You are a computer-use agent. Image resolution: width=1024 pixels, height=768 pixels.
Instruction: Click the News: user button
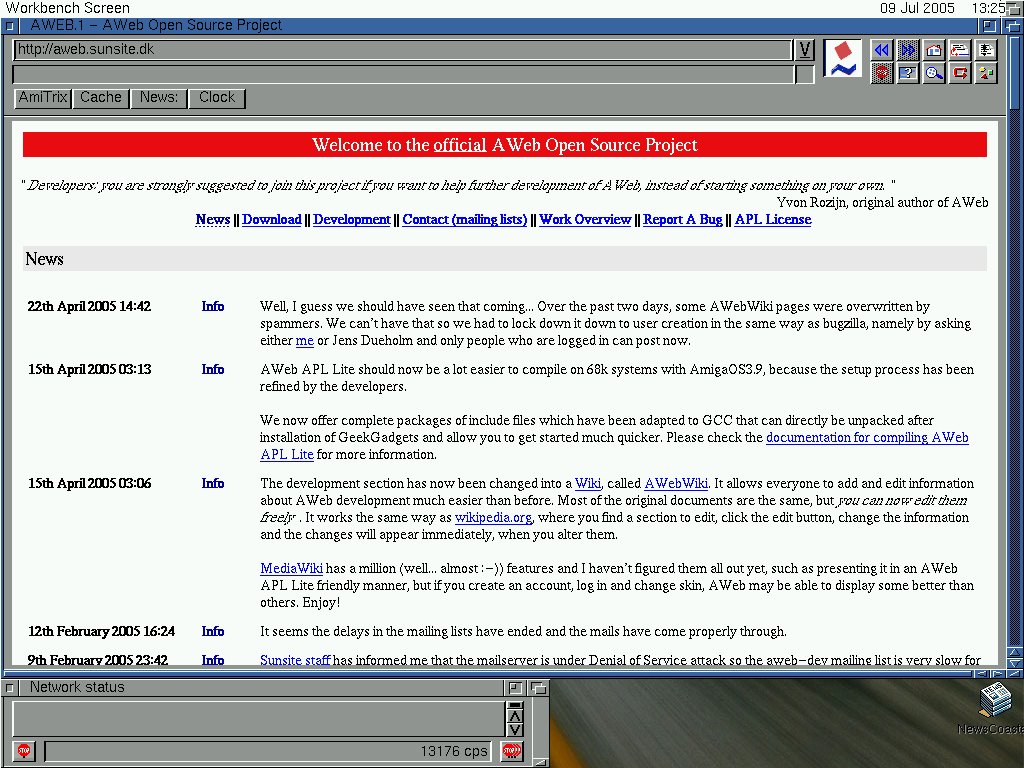point(159,97)
